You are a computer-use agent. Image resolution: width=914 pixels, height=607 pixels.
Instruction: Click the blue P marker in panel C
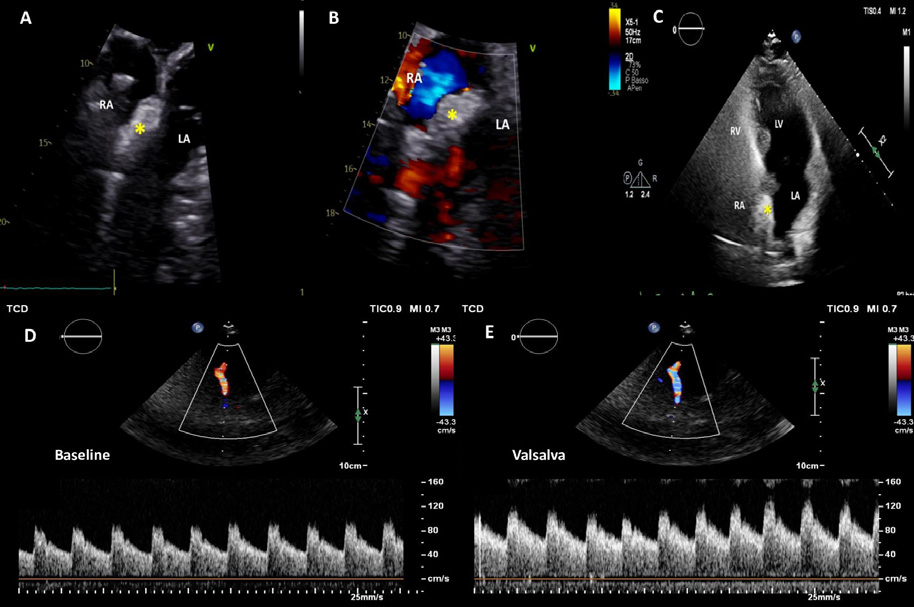[x=797, y=36]
